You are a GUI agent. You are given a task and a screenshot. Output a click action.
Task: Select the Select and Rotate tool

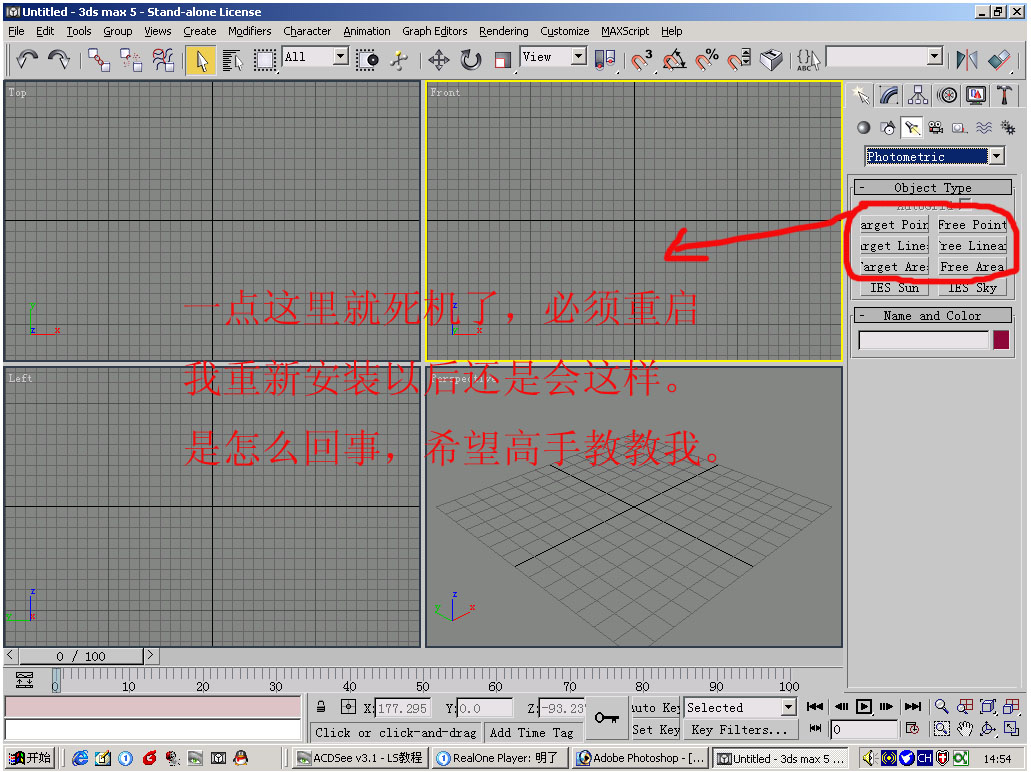471,59
